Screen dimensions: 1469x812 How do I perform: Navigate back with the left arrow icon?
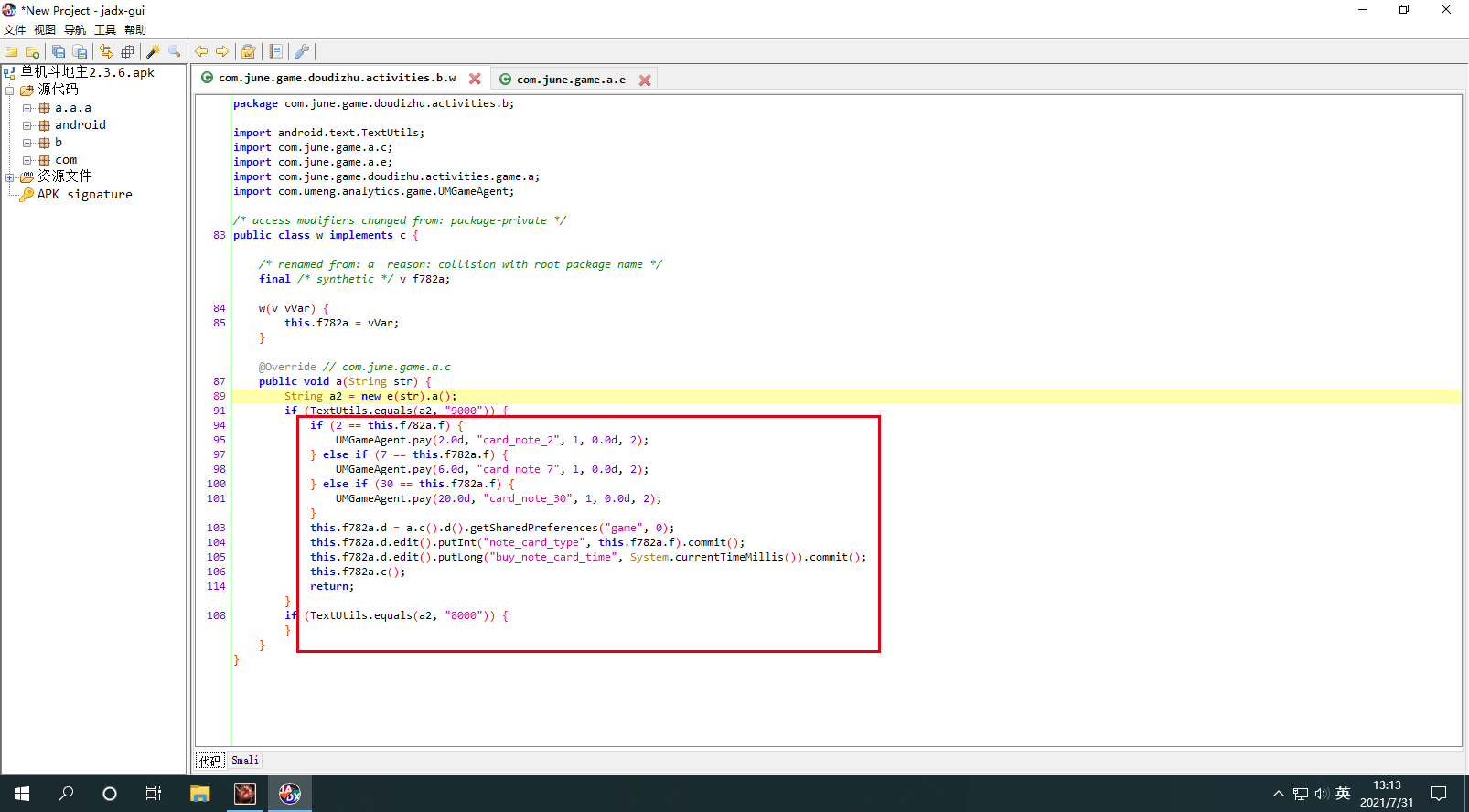tap(201, 52)
